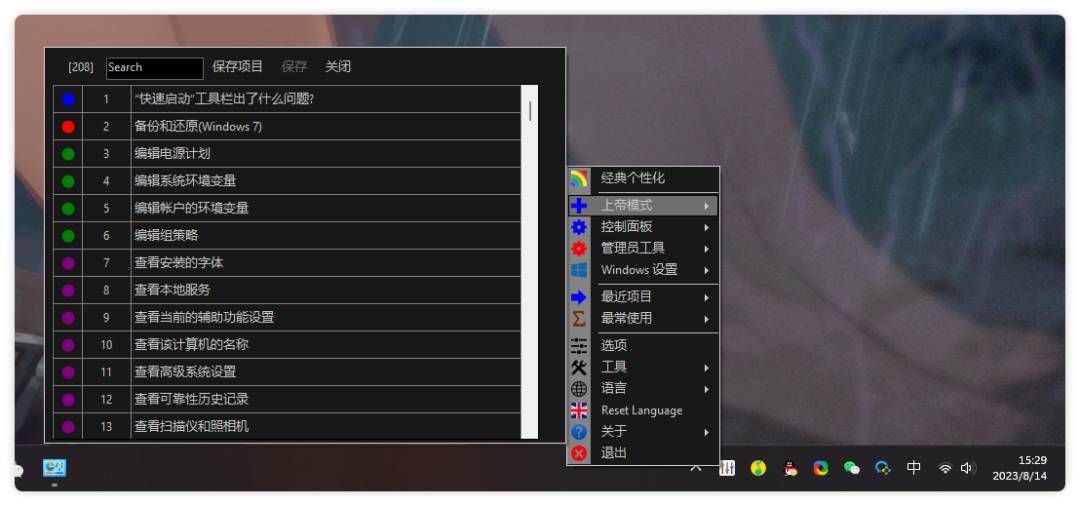Click the Windows logo icon in the menu

579,269
